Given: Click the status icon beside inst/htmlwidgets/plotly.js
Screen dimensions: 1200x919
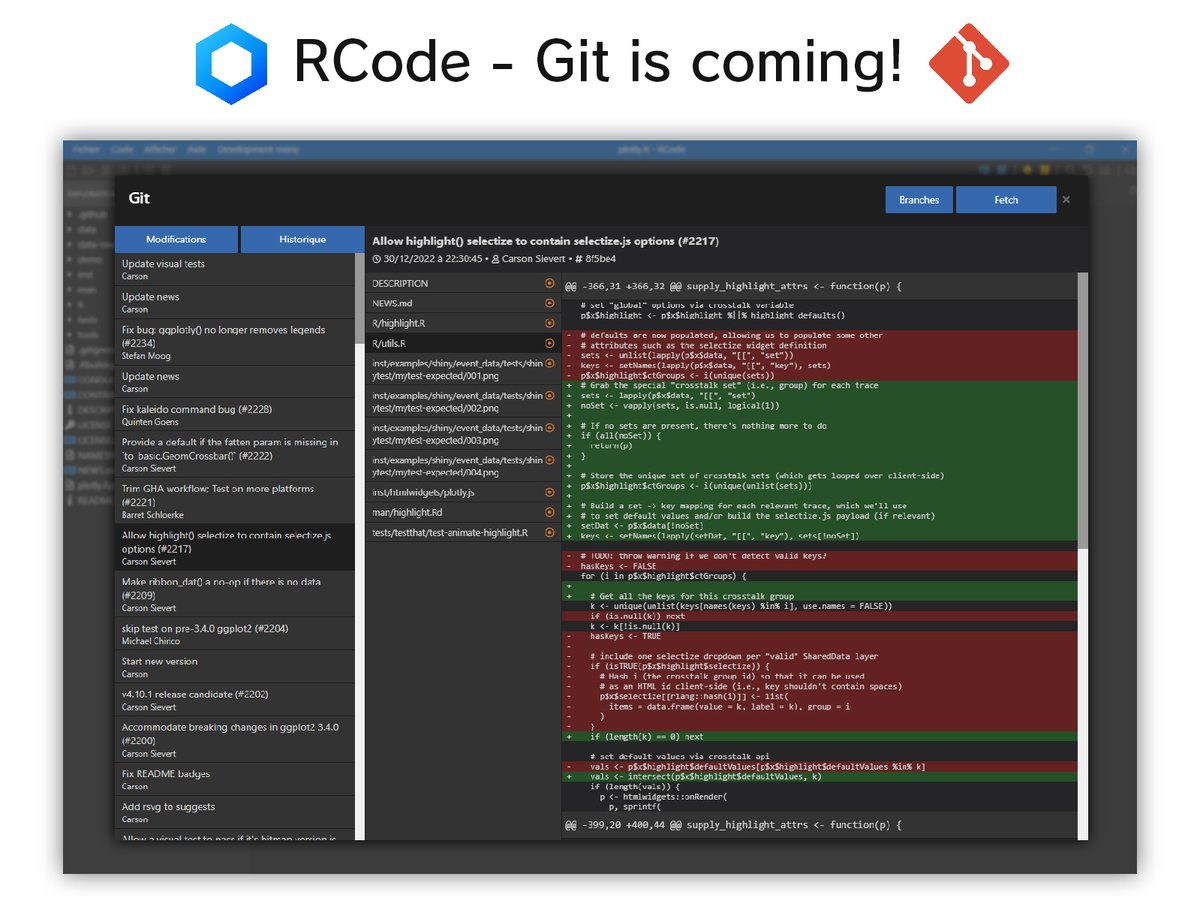Looking at the screenshot, I should [549, 492].
